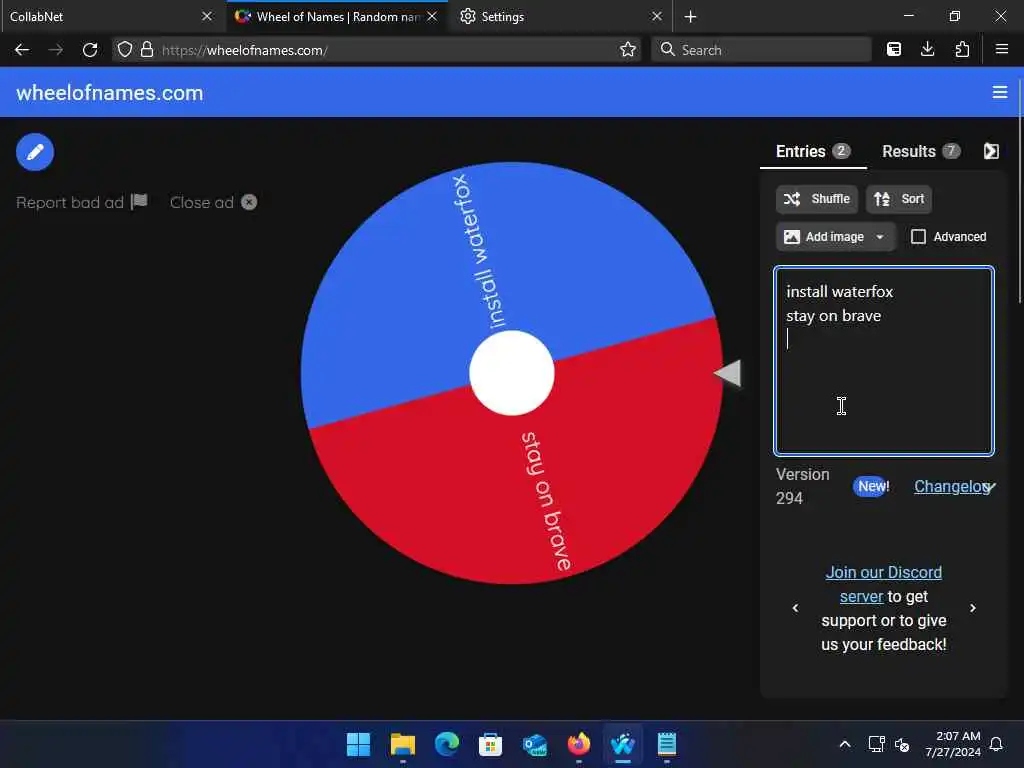Screen dimensions: 1024x768
Task: Click inside the entries text box
Action: pyautogui.click(x=884, y=360)
